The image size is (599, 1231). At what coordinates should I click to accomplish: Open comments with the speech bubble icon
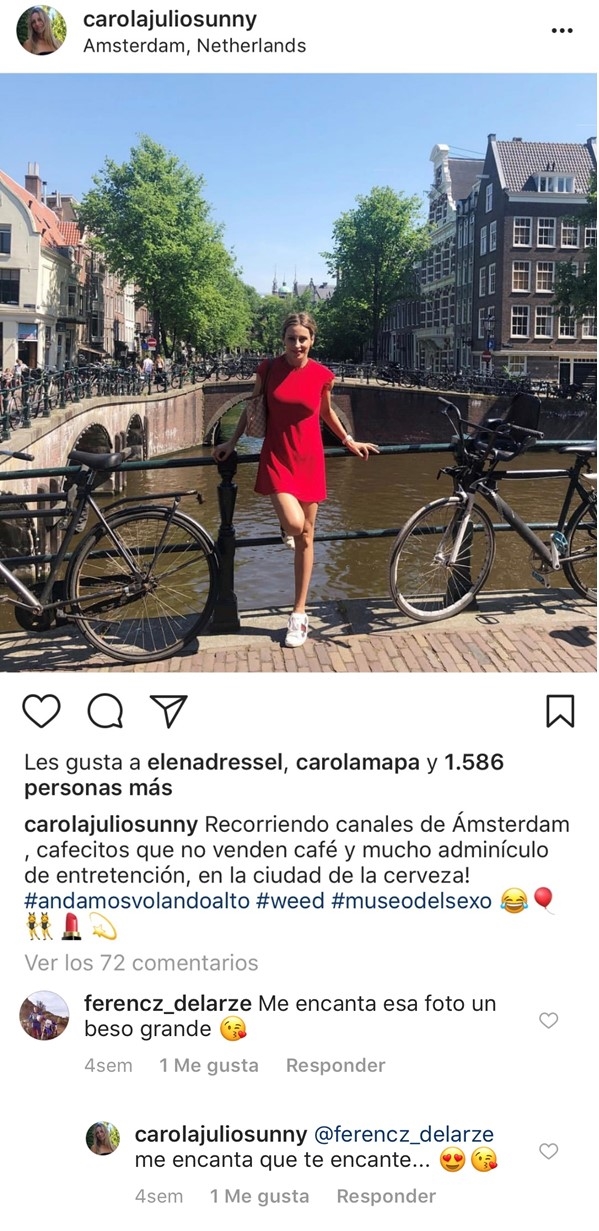[105, 711]
